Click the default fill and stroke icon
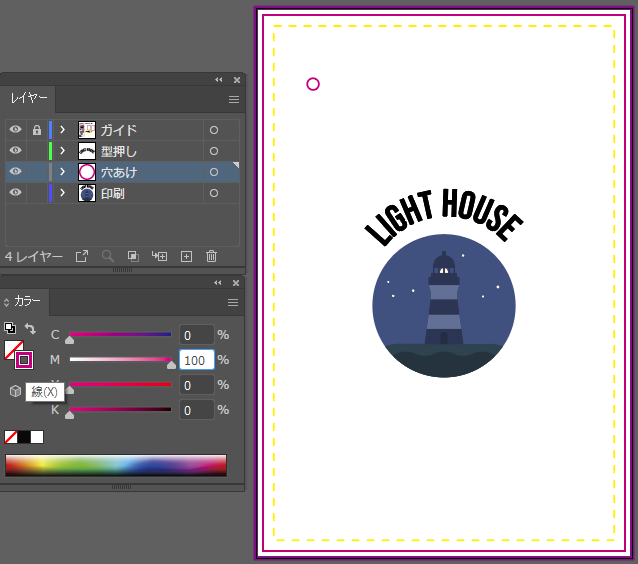Screen dimensions: 638x564 click(x=10, y=328)
